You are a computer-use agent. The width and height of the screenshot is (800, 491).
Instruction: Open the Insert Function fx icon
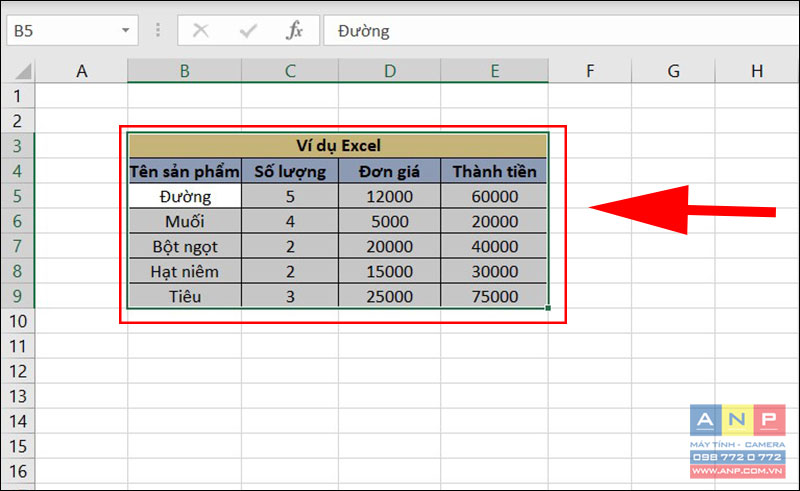click(x=294, y=31)
